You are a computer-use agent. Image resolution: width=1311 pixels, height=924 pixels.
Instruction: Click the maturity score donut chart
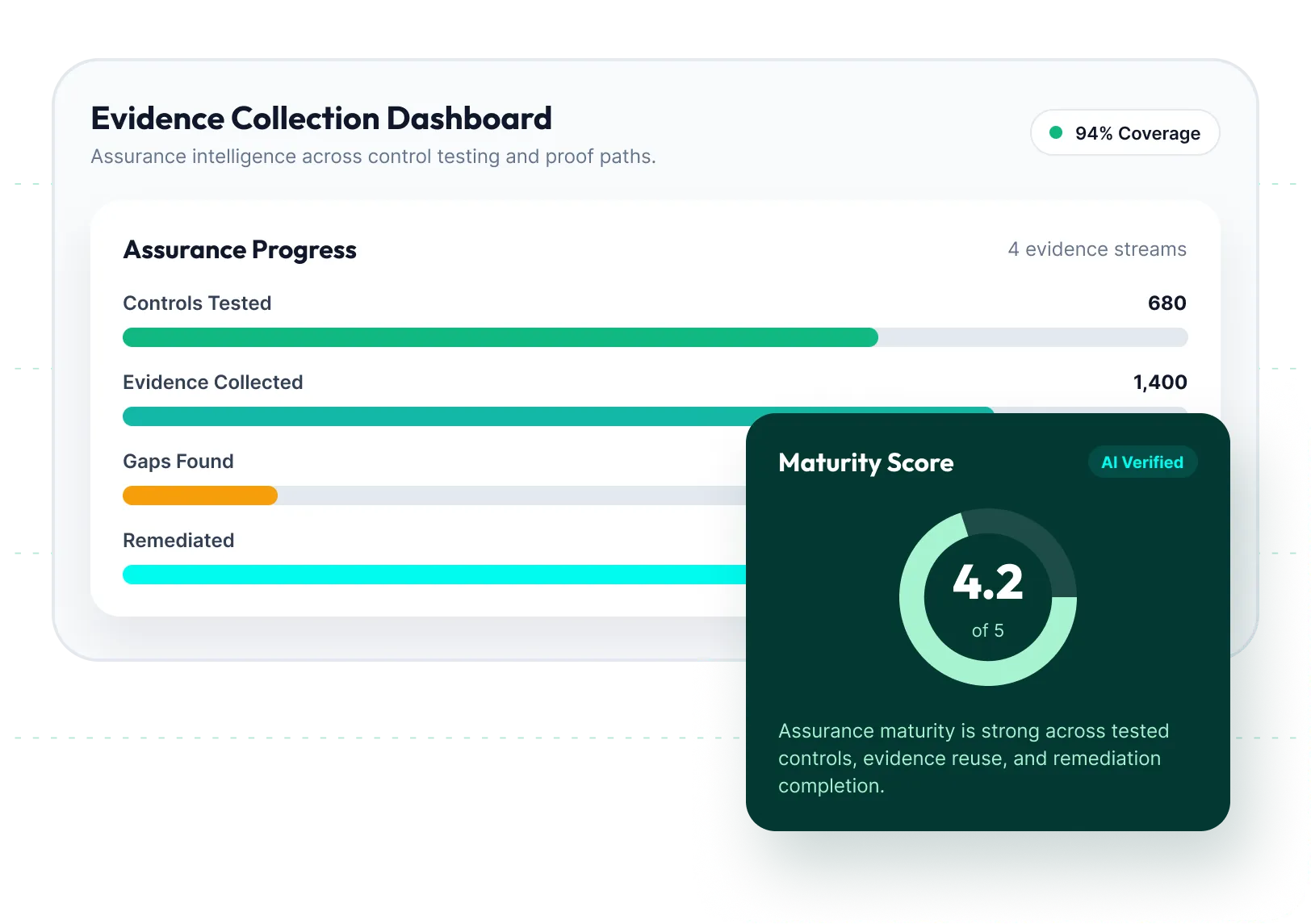click(987, 597)
